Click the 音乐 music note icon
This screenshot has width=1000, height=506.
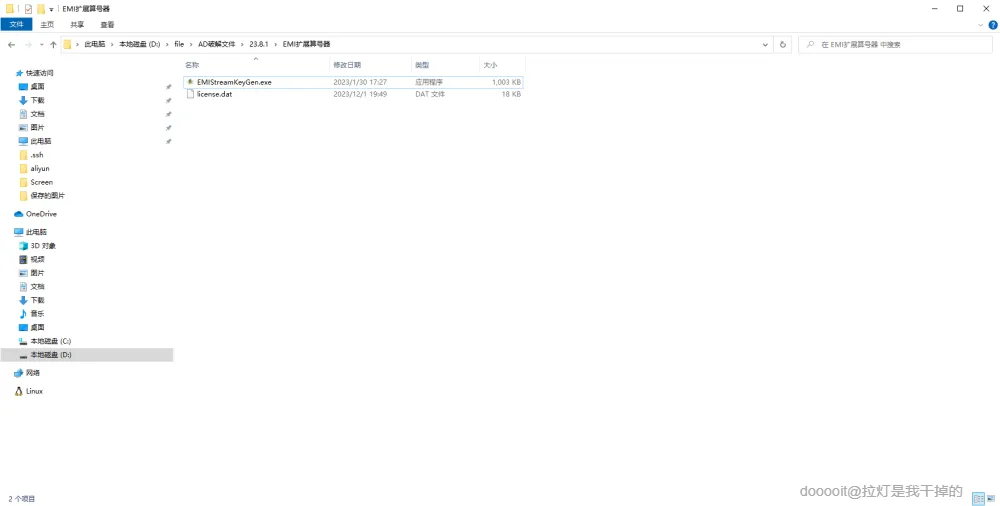click(24, 313)
